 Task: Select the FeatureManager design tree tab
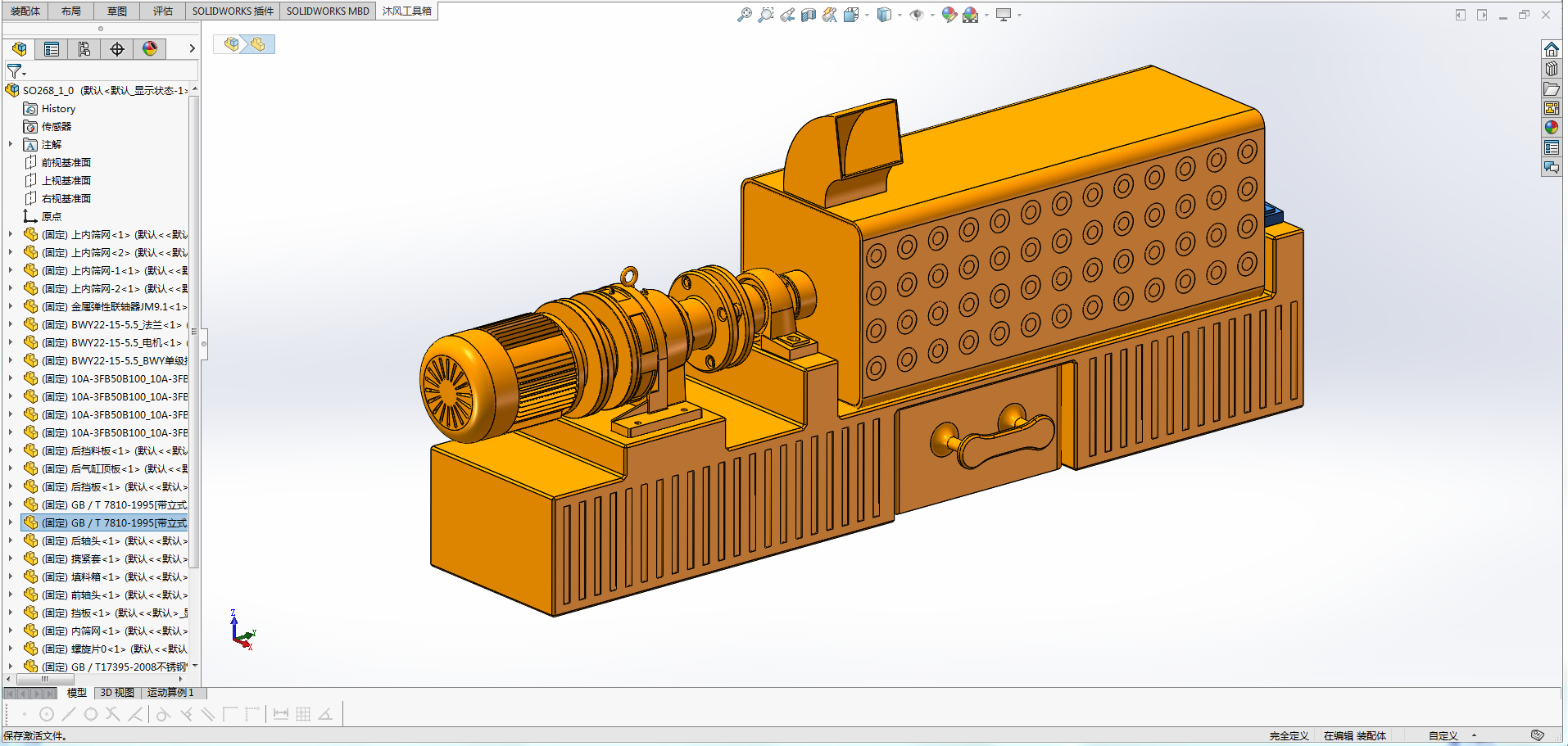(x=19, y=48)
